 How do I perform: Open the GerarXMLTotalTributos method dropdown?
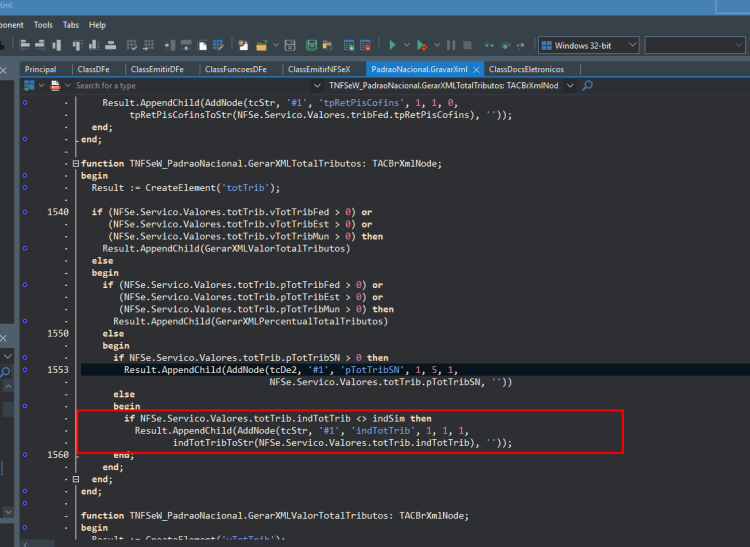pos(570,86)
